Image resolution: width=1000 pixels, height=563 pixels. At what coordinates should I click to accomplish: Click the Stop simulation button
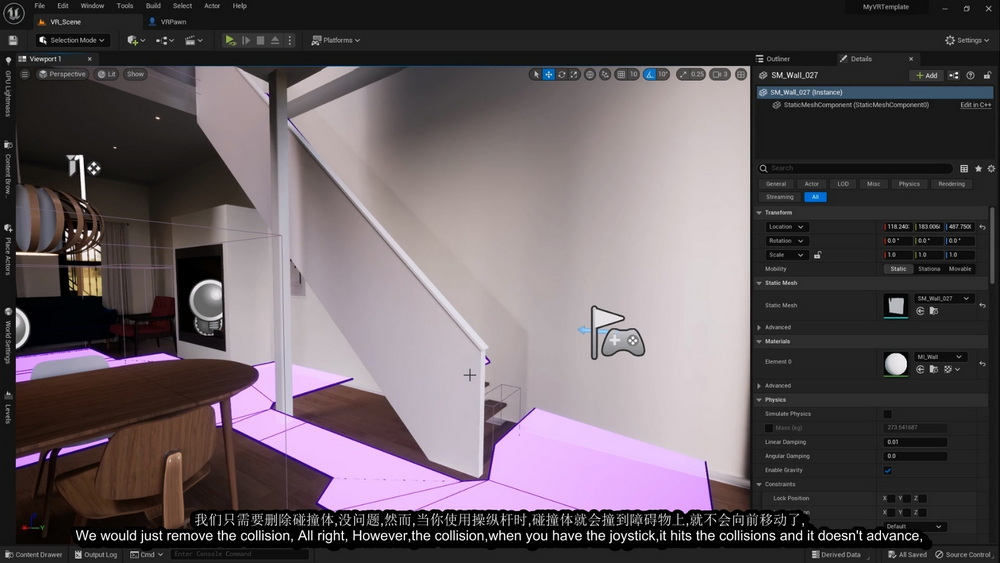[260, 40]
